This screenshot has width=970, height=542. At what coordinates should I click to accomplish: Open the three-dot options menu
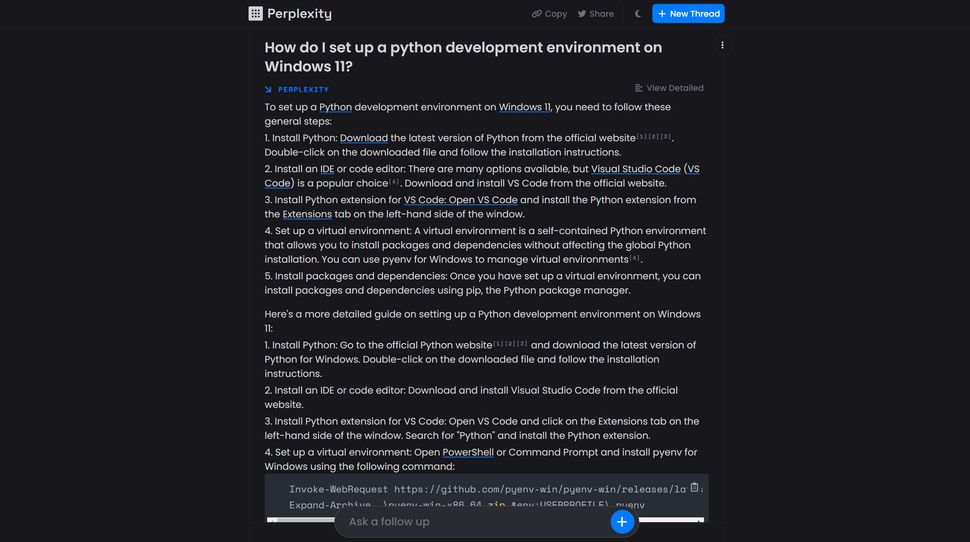tap(722, 45)
